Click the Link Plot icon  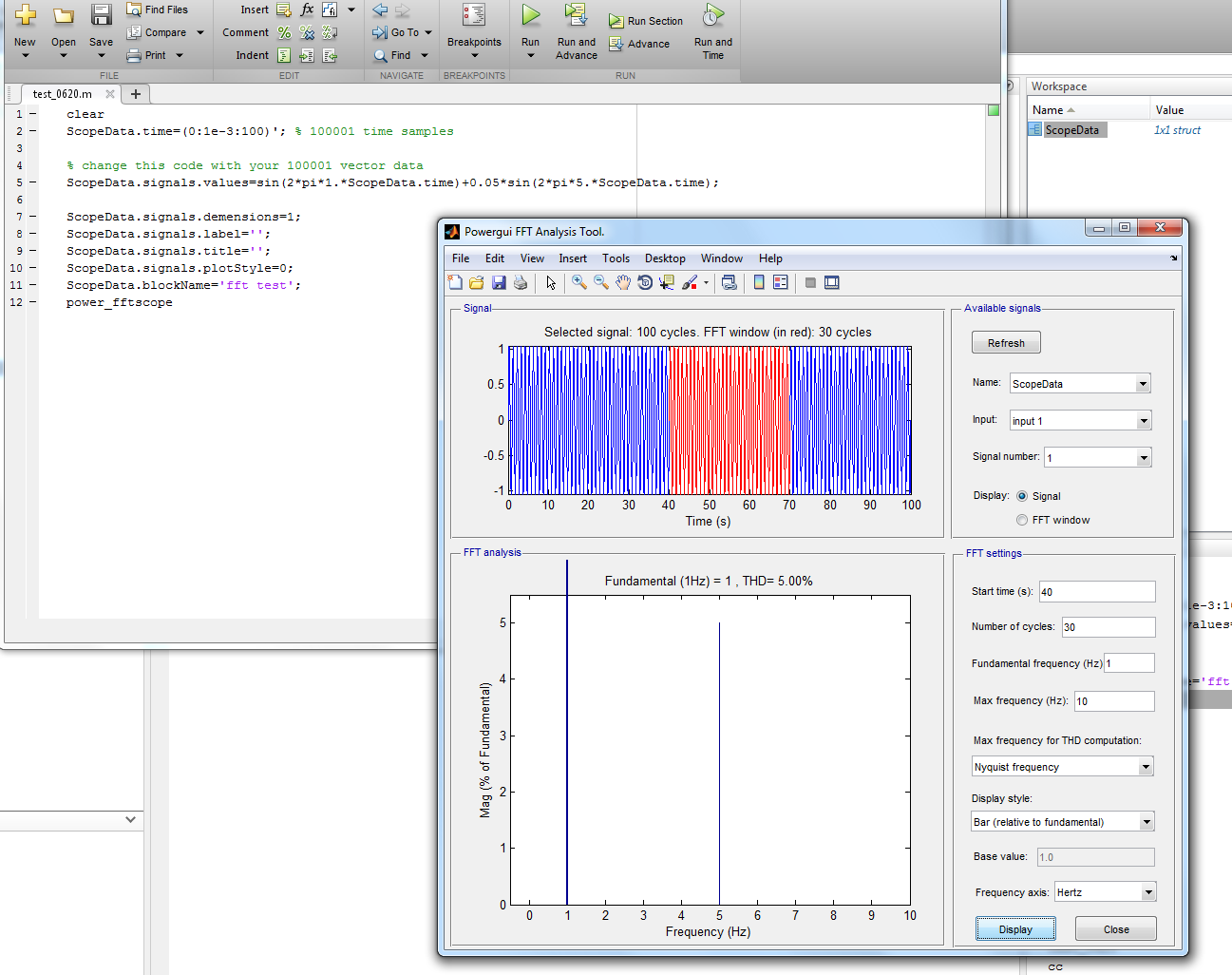click(729, 282)
